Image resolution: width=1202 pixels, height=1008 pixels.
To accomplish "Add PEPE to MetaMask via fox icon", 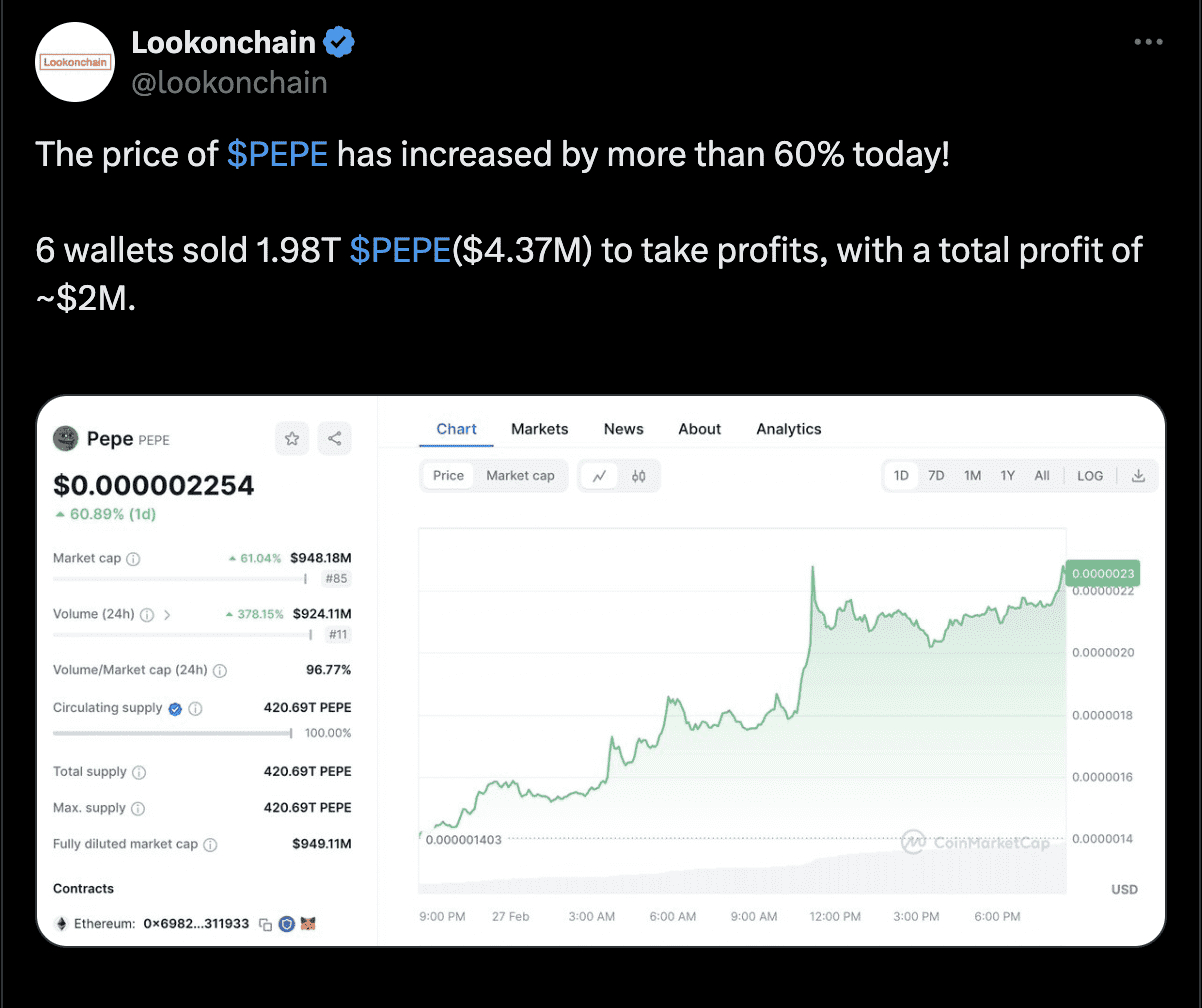I will pyautogui.click(x=307, y=924).
